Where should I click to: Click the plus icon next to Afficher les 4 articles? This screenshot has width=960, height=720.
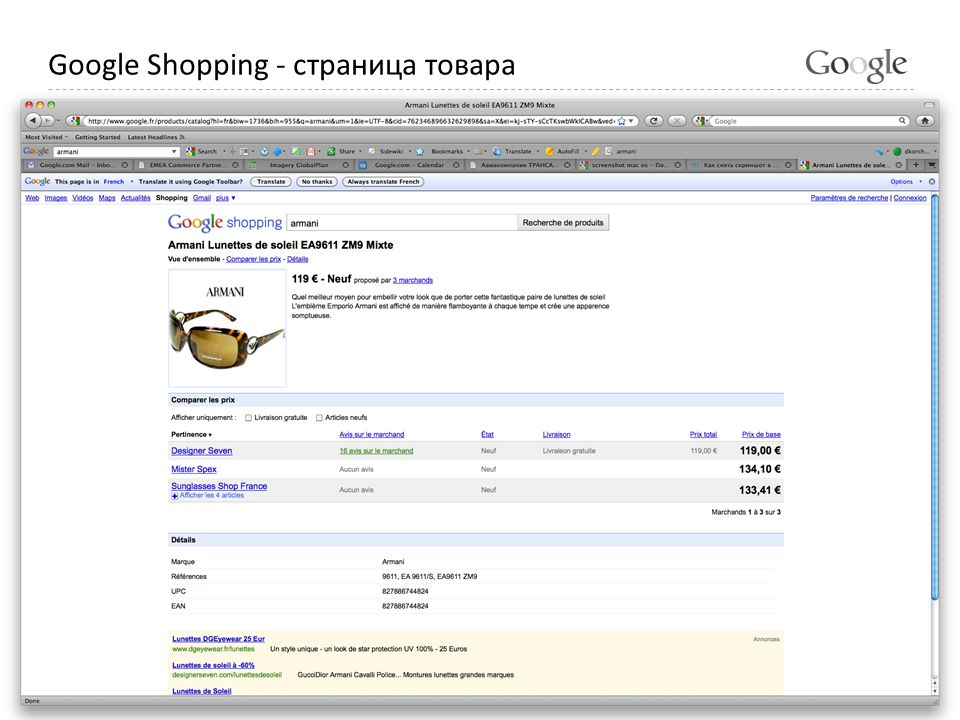click(174, 496)
